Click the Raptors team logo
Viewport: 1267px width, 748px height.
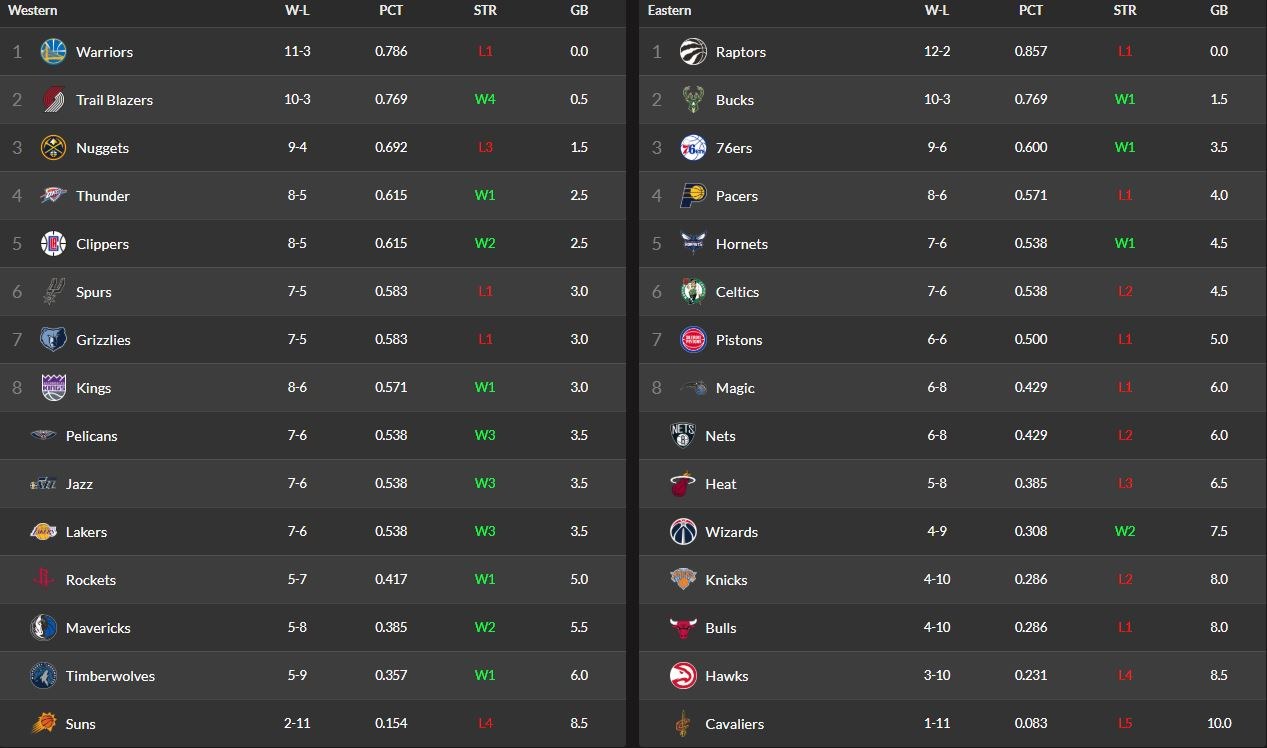coord(693,52)
